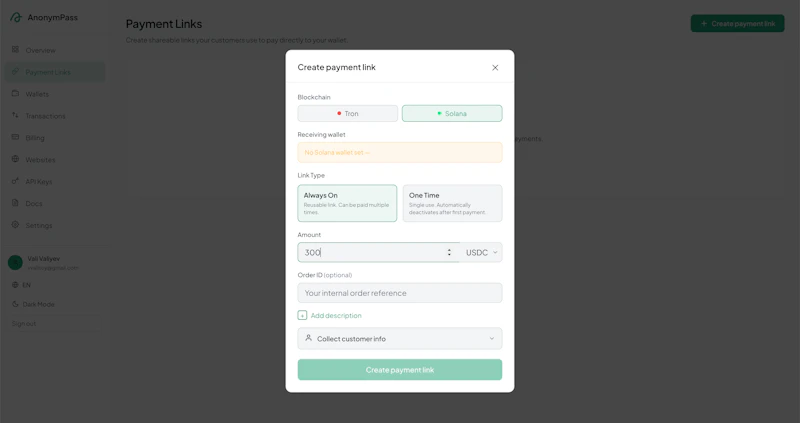Click the AnonymPass logo icon
This screenshot has width=800, height=423.
16,17
